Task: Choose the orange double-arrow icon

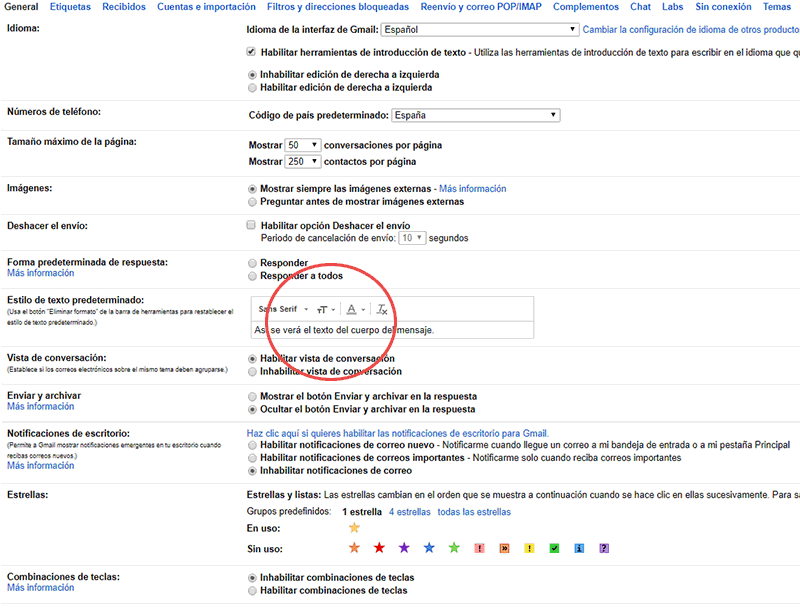Action: click(504, 548)
